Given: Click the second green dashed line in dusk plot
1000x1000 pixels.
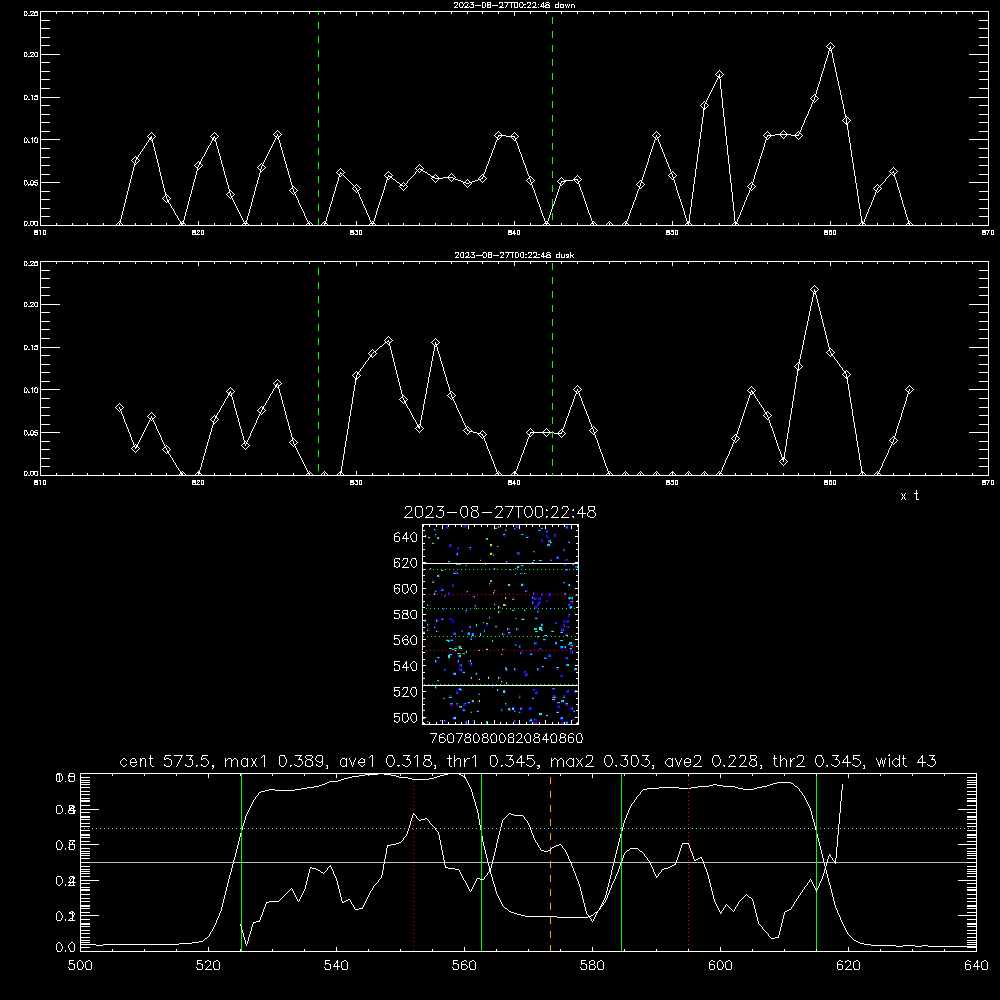Looking at the screenshot, I should [x=552, y=368].
